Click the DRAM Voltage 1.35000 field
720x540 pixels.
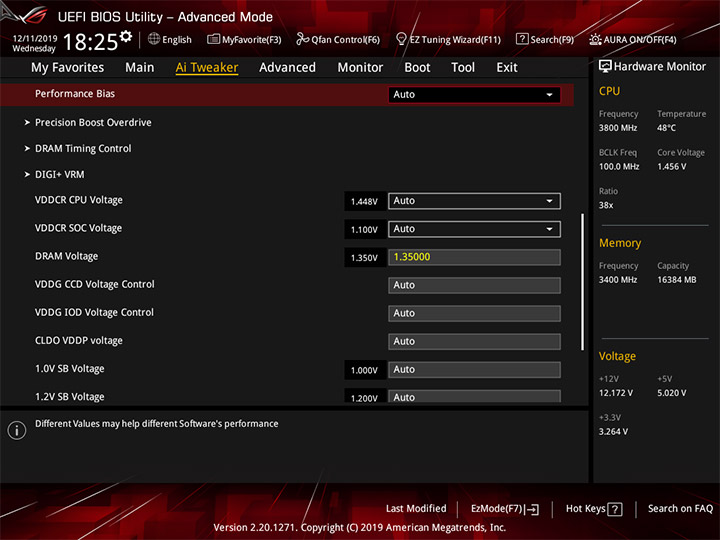coord(474,257)
